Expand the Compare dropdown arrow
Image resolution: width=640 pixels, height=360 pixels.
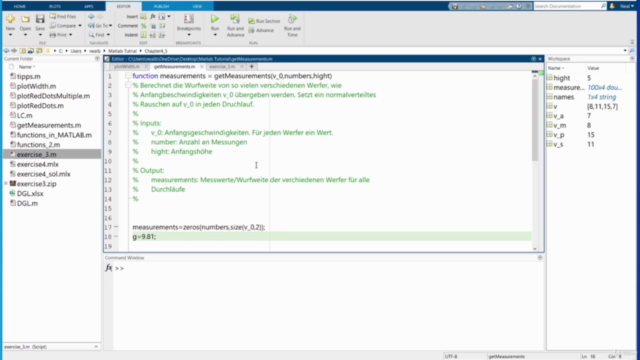[80, 26]
